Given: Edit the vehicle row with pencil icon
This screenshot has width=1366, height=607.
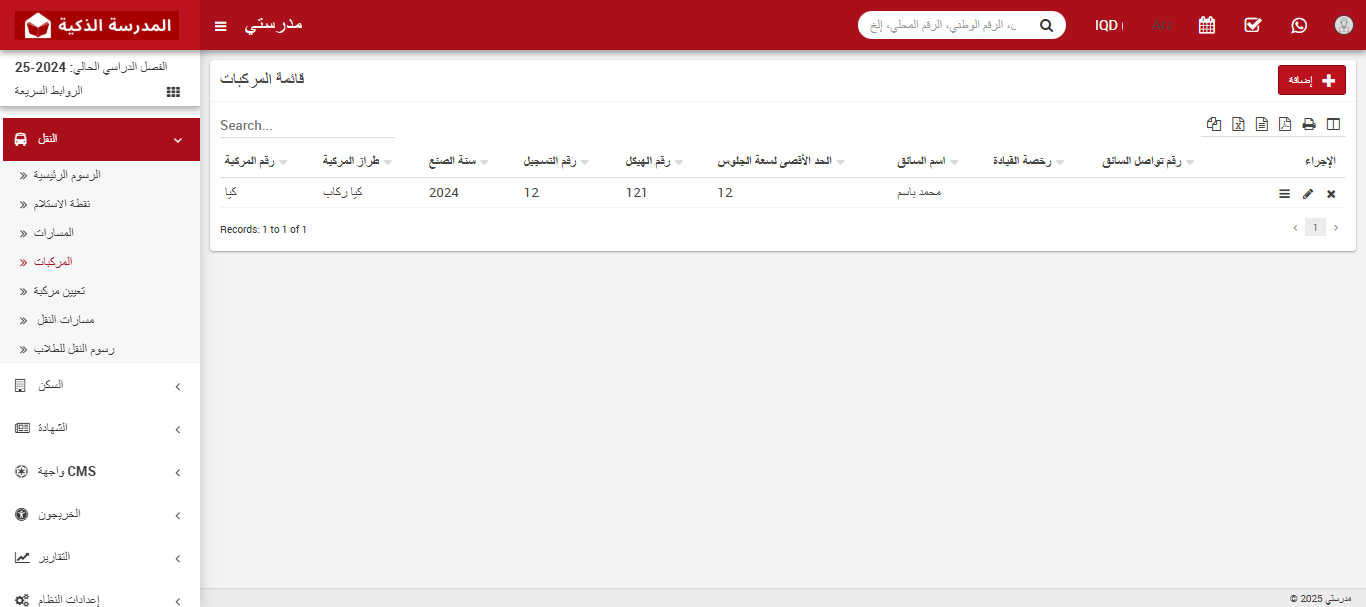Looking at the screenshot, I should [1308, 194].
